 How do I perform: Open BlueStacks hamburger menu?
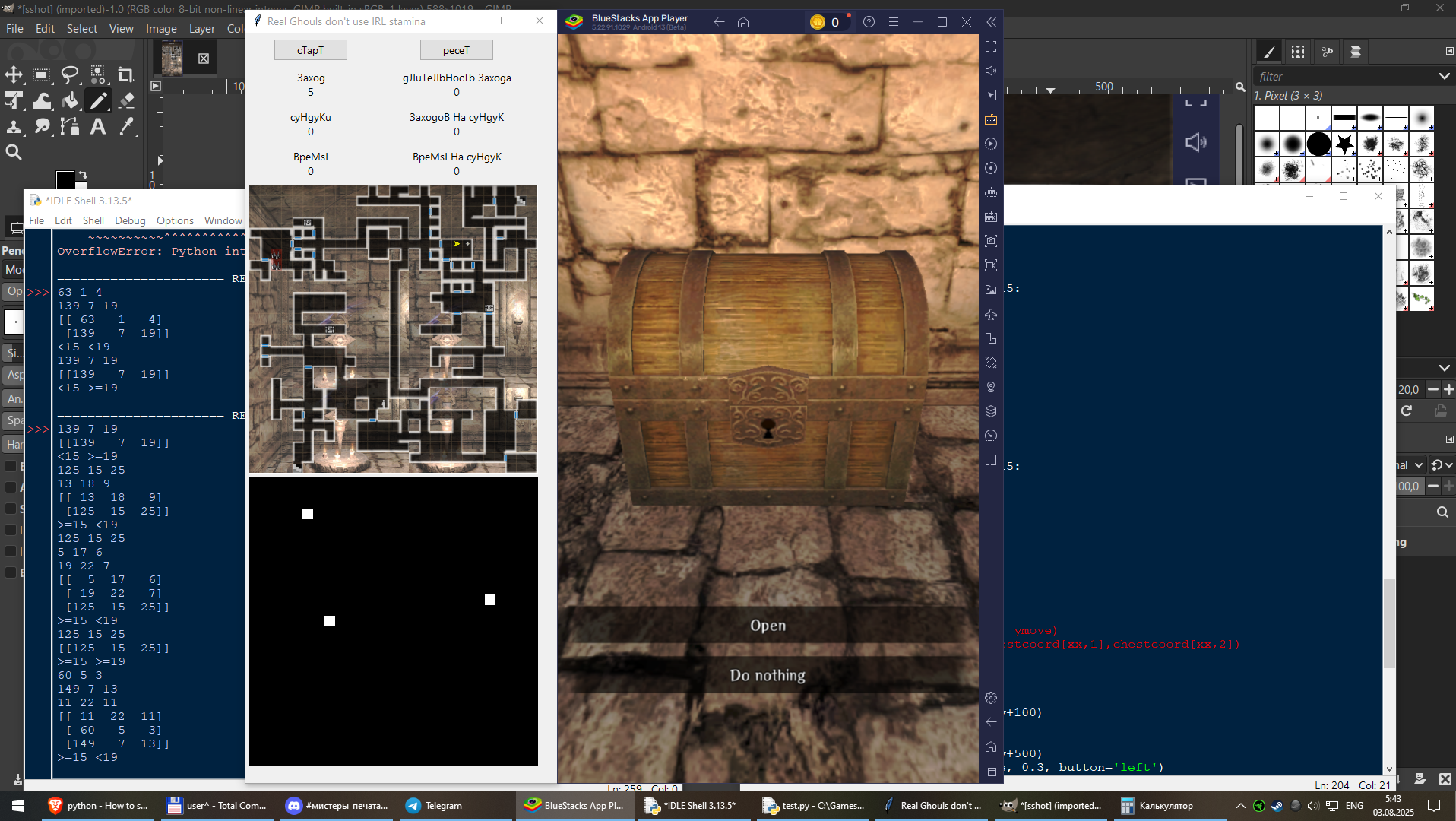[x=894, y=22]
